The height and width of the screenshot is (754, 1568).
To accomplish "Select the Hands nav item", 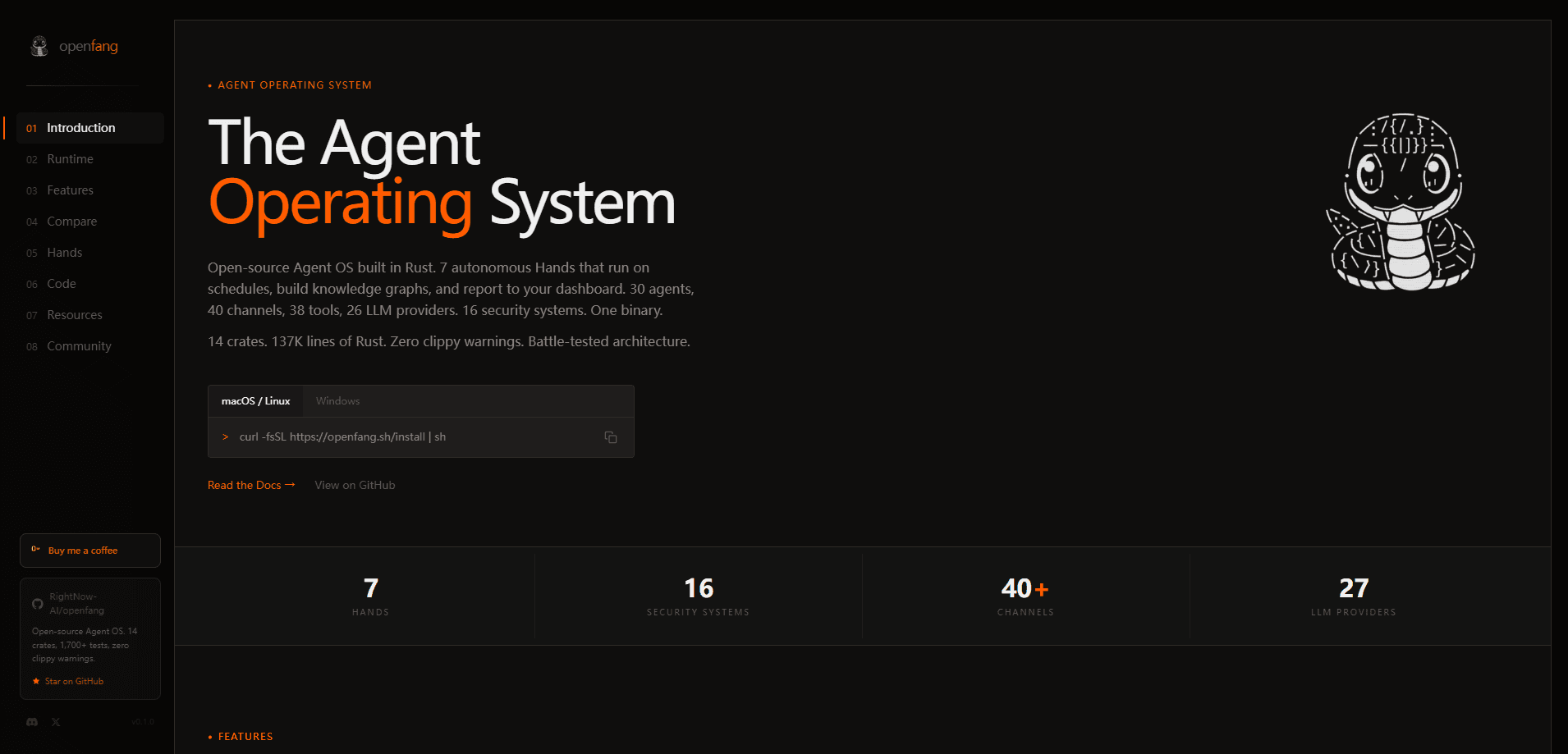I will pos(90,253).
